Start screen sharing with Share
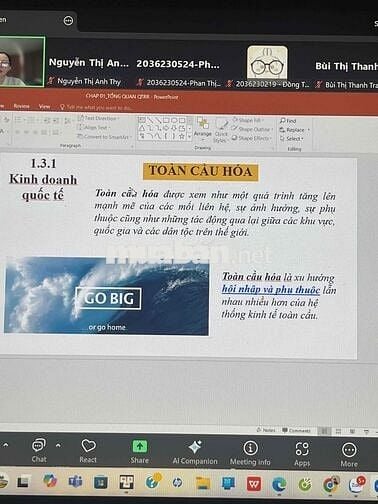 point(140,451)
